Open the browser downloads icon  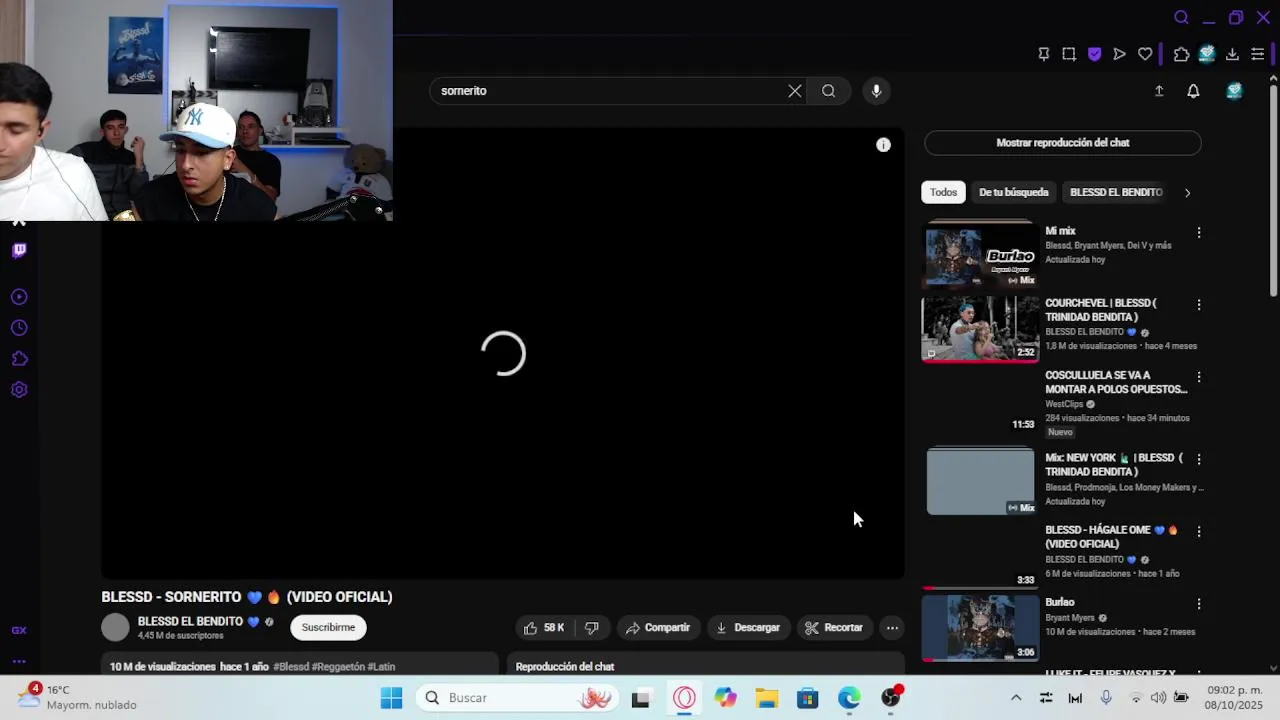click(x=1232, y=54)
